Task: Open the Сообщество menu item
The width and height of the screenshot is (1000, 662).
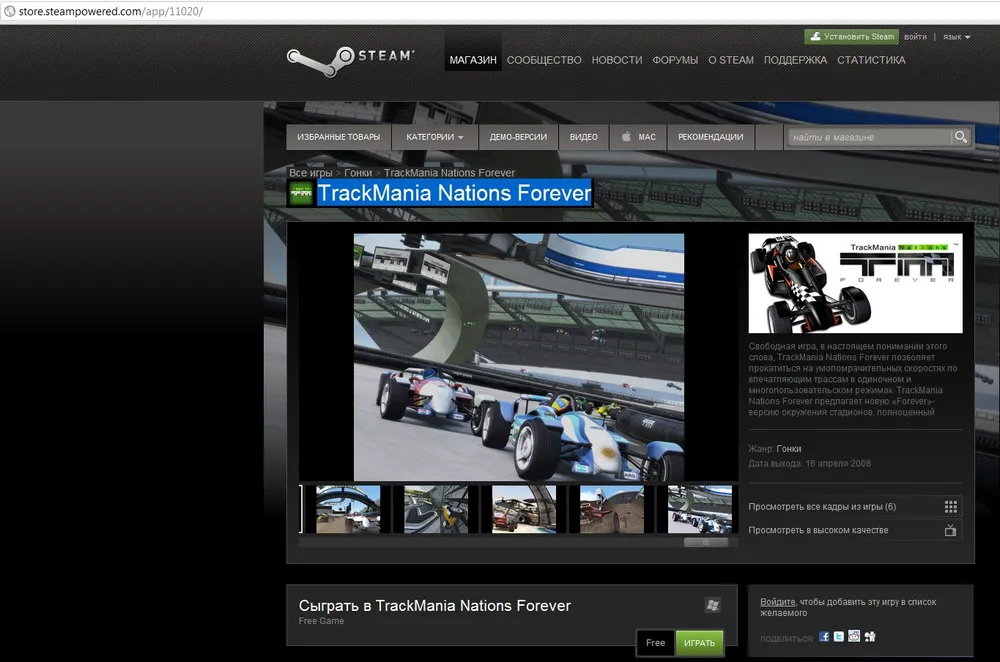Action: (544, 60)
